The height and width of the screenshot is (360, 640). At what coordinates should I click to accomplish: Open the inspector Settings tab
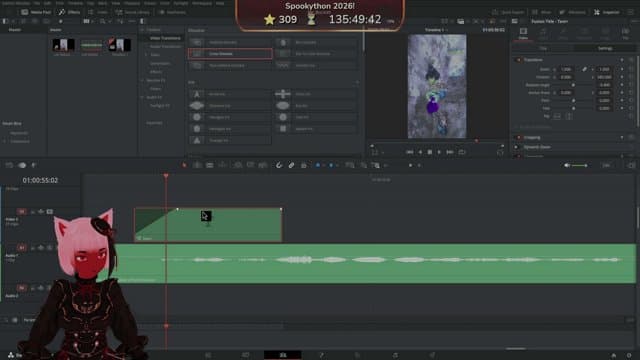(605, 48)
